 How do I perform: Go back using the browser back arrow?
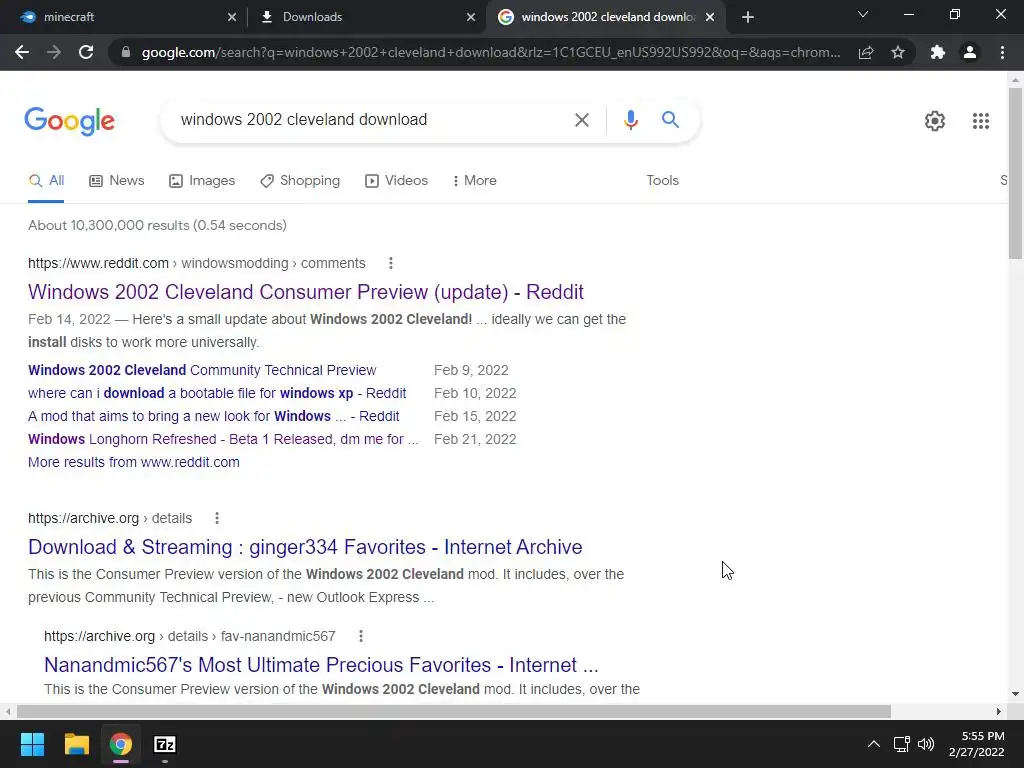point(22,52)
